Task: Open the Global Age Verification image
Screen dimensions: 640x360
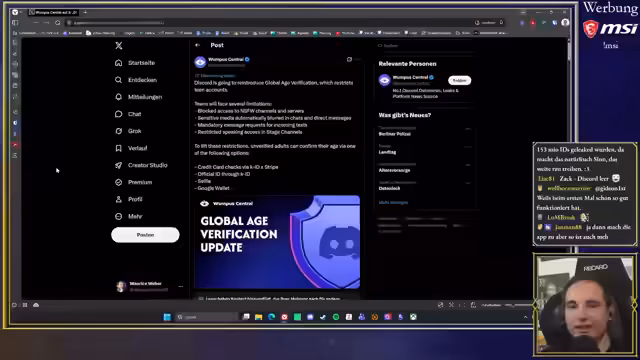Action: click(x=277, y=242)
